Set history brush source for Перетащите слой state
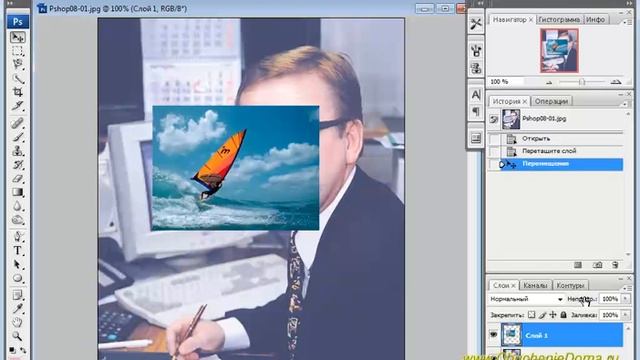The height and width of the screenshot is (360, 640). click(x=494, y=151)
